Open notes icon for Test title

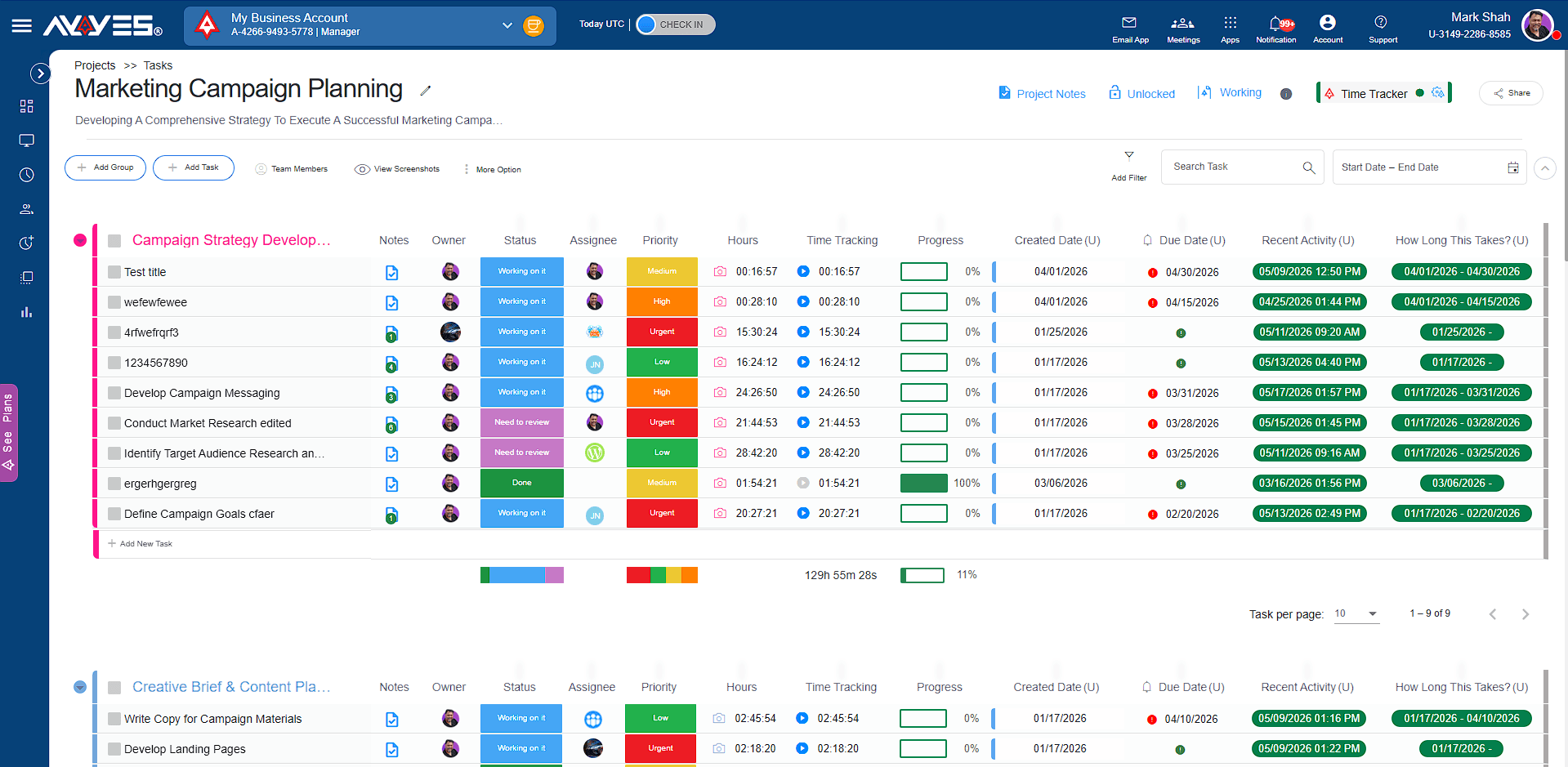tap(392, 273)
